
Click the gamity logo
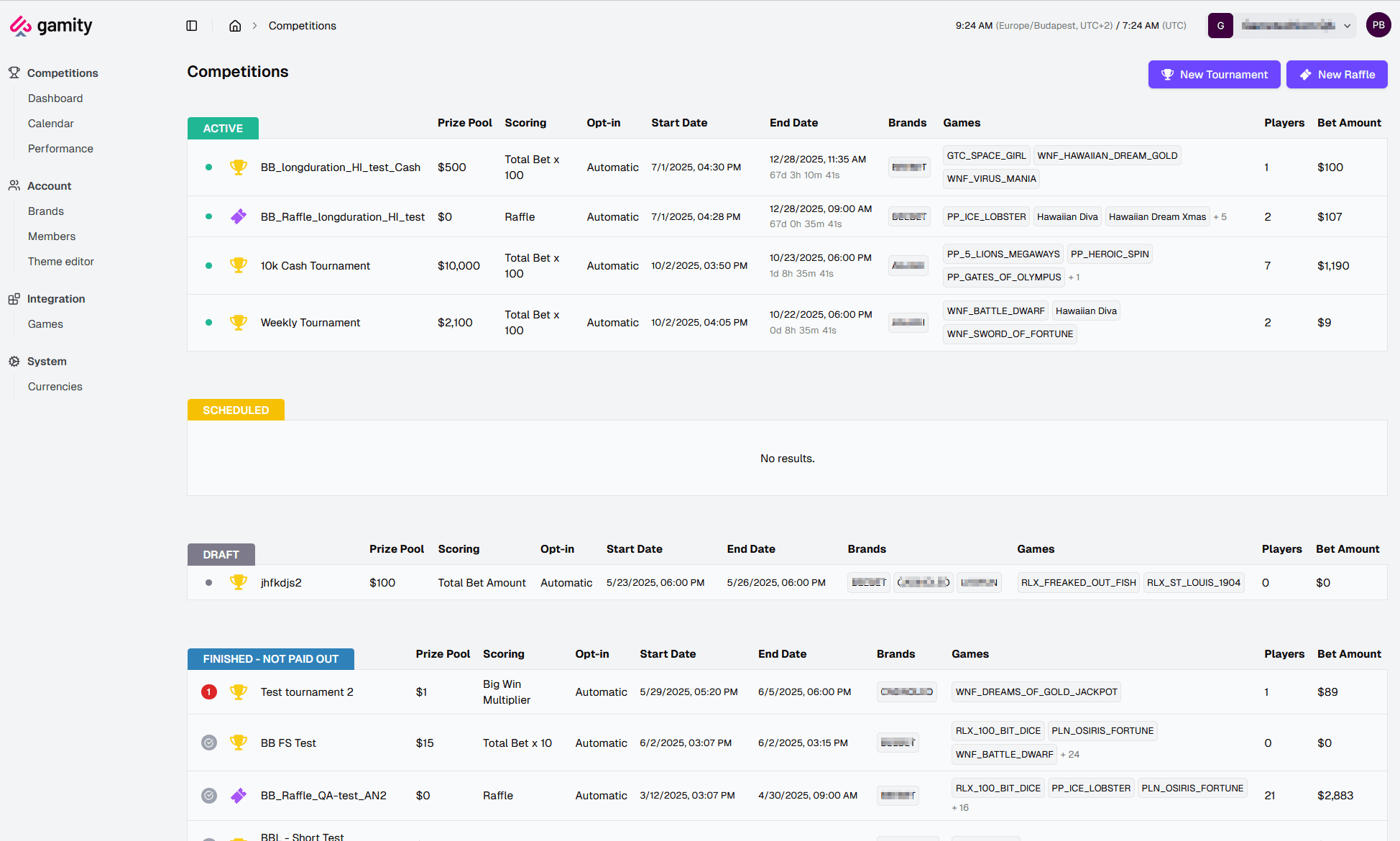(x=51, y=26)
